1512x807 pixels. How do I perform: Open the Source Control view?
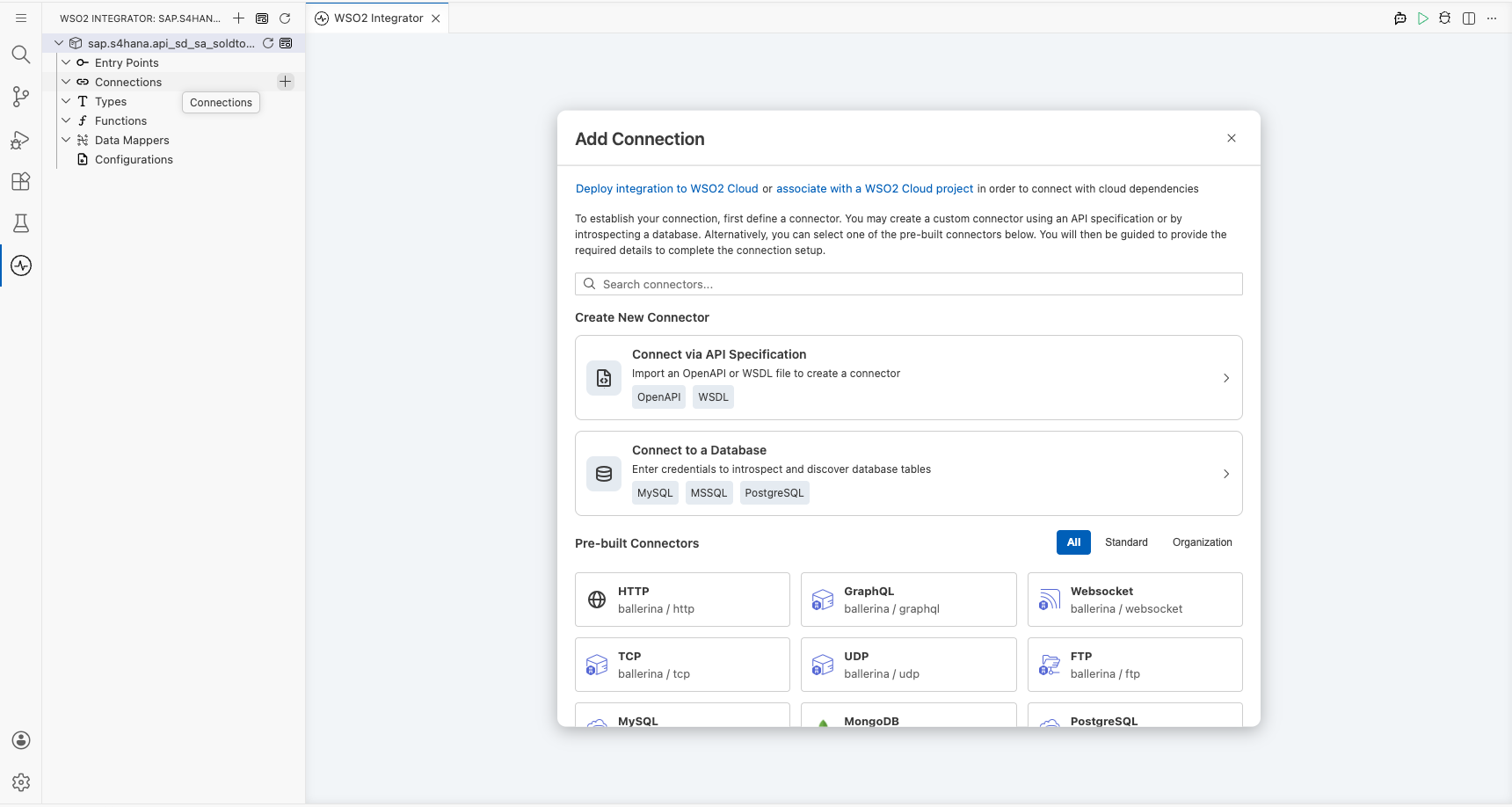click(x=21, y=97)
